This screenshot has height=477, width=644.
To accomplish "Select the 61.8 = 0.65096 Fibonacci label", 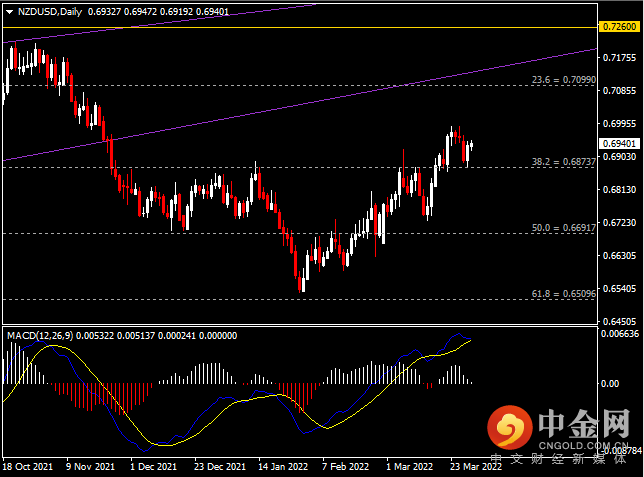I will pyautogui.click(x=564, y=294).
